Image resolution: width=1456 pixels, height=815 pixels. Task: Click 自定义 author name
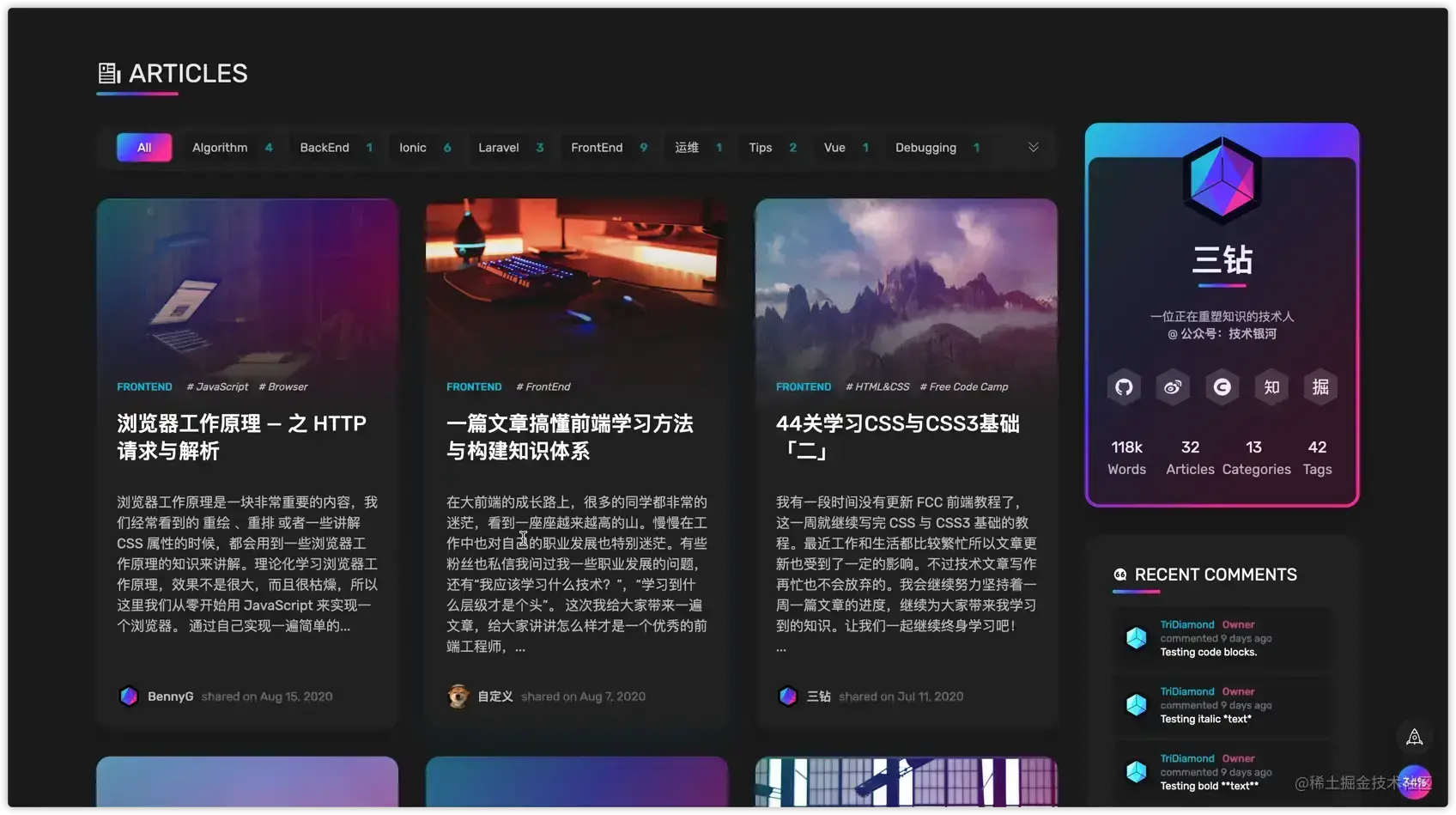[x=495, y=696]
